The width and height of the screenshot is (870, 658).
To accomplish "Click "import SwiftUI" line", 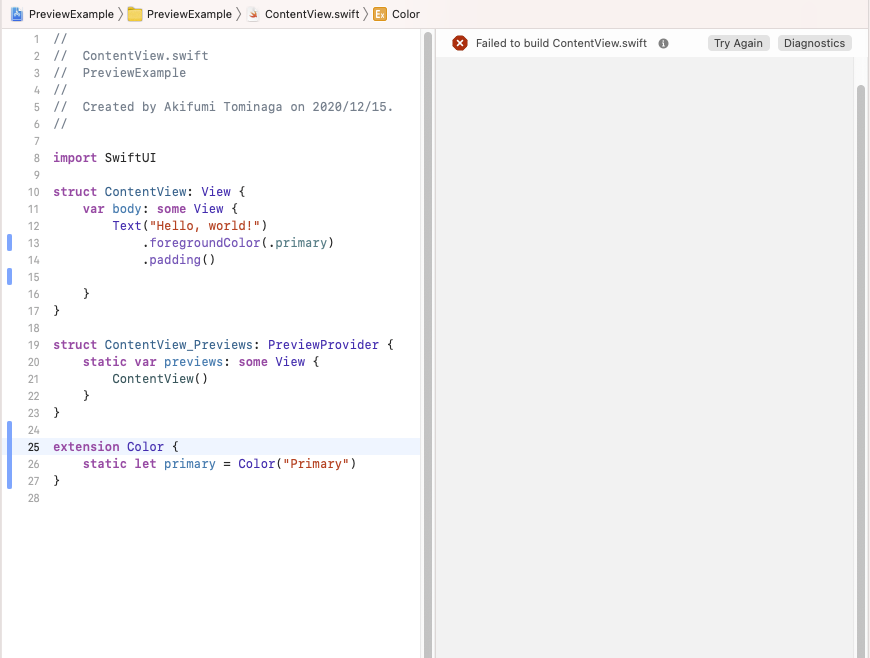I will click(104, 158).
